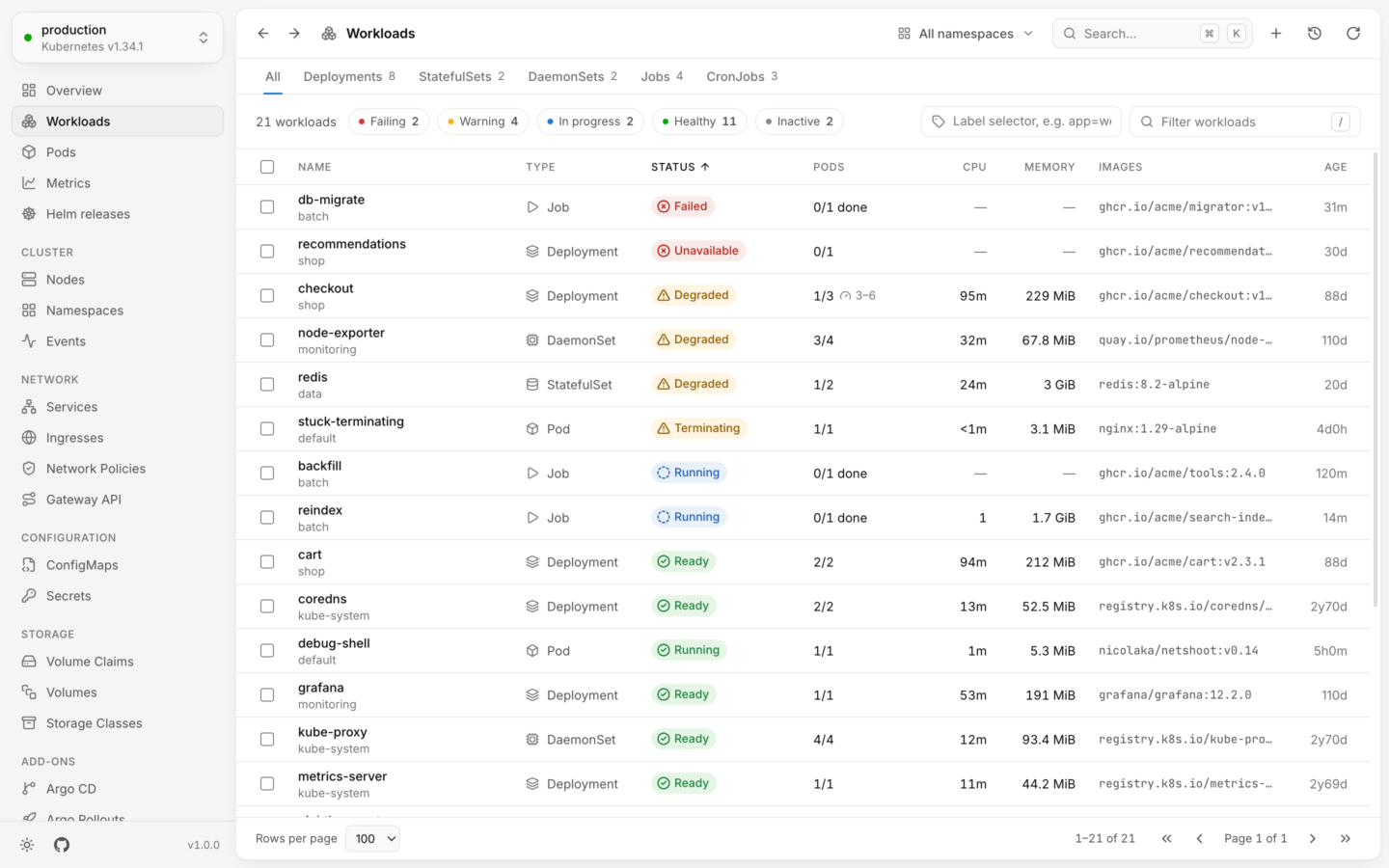This screenshot has height=868, width=1389.
Task: Switch to the DaemonSets tab
Action: coord(573,77)
